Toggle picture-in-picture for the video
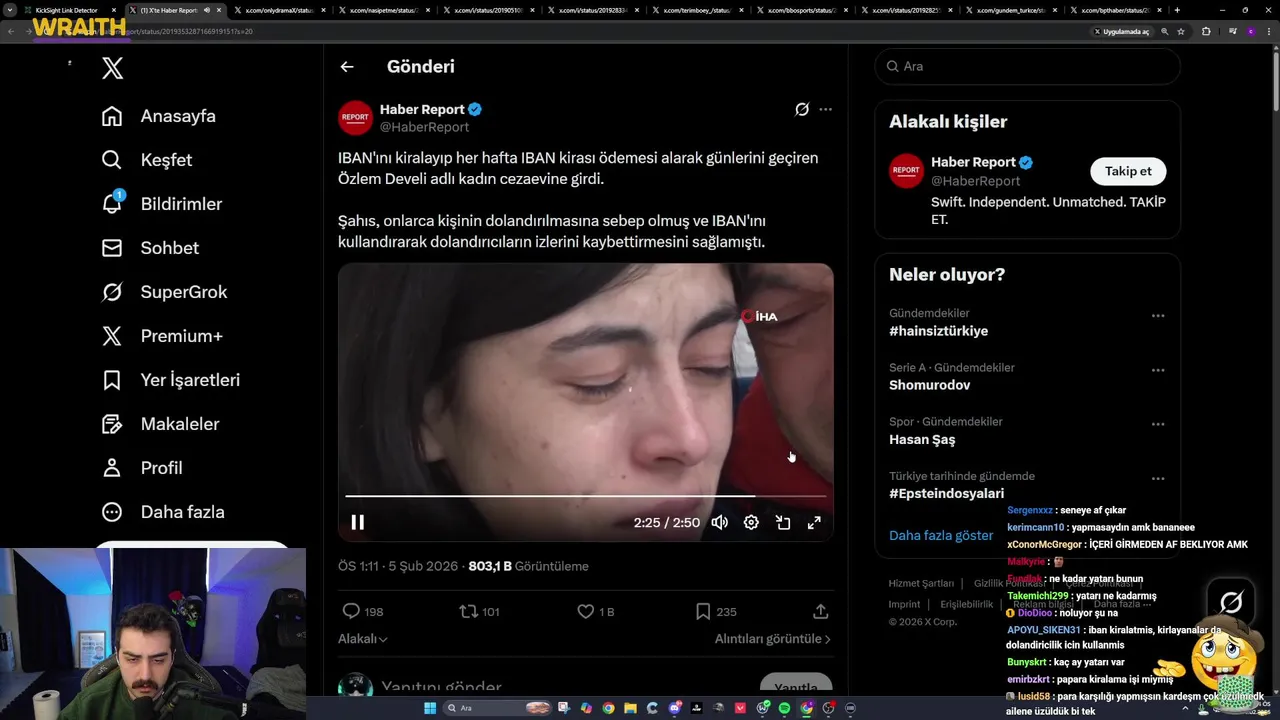The width and height of the screenshot is (1280, 720). pyautogui.click(x=783, y=522)
